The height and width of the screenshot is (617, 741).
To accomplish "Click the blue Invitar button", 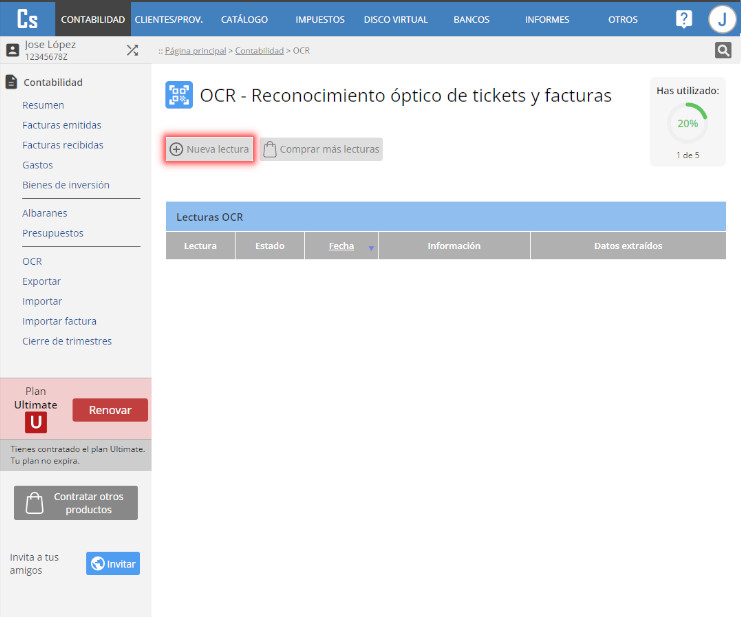I will [x=113, y=564].
